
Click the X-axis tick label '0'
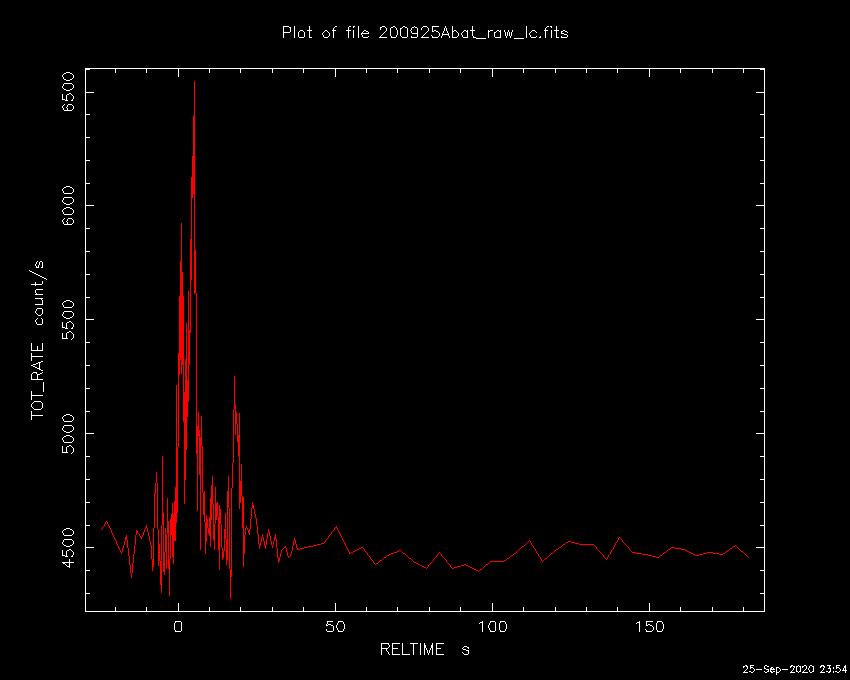(x=178, y=627)
